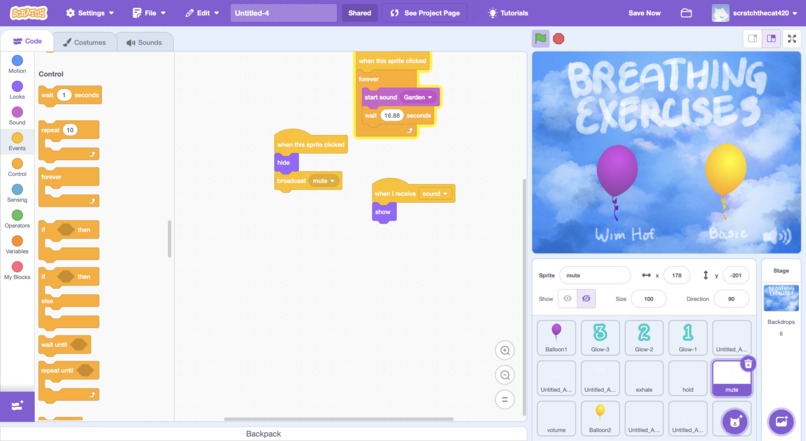Select Balloon1 sprite thumbnail
The width and height of the screenshot is (806, 441).
tap(556, 337)
